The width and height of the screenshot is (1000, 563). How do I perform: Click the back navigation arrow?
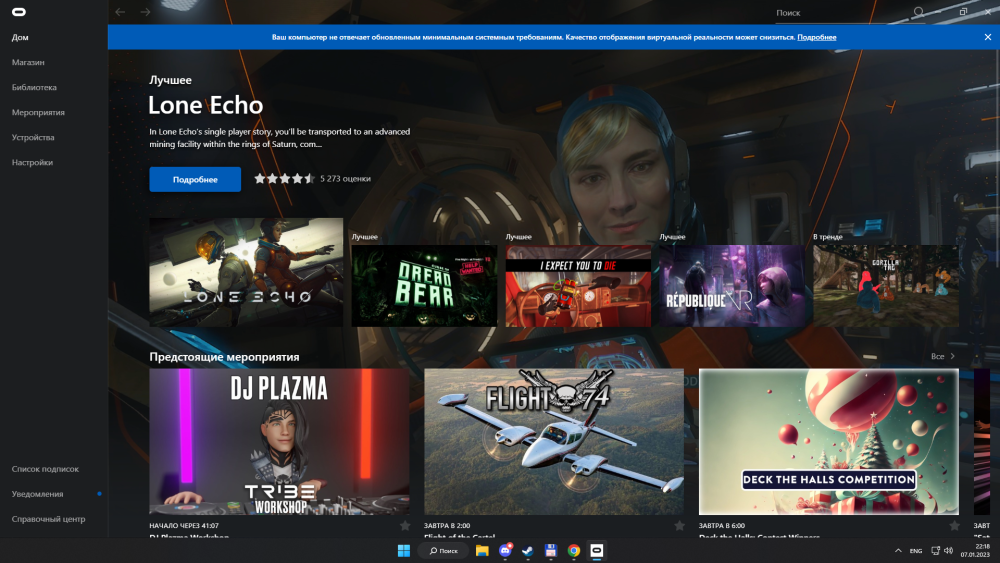120,12
